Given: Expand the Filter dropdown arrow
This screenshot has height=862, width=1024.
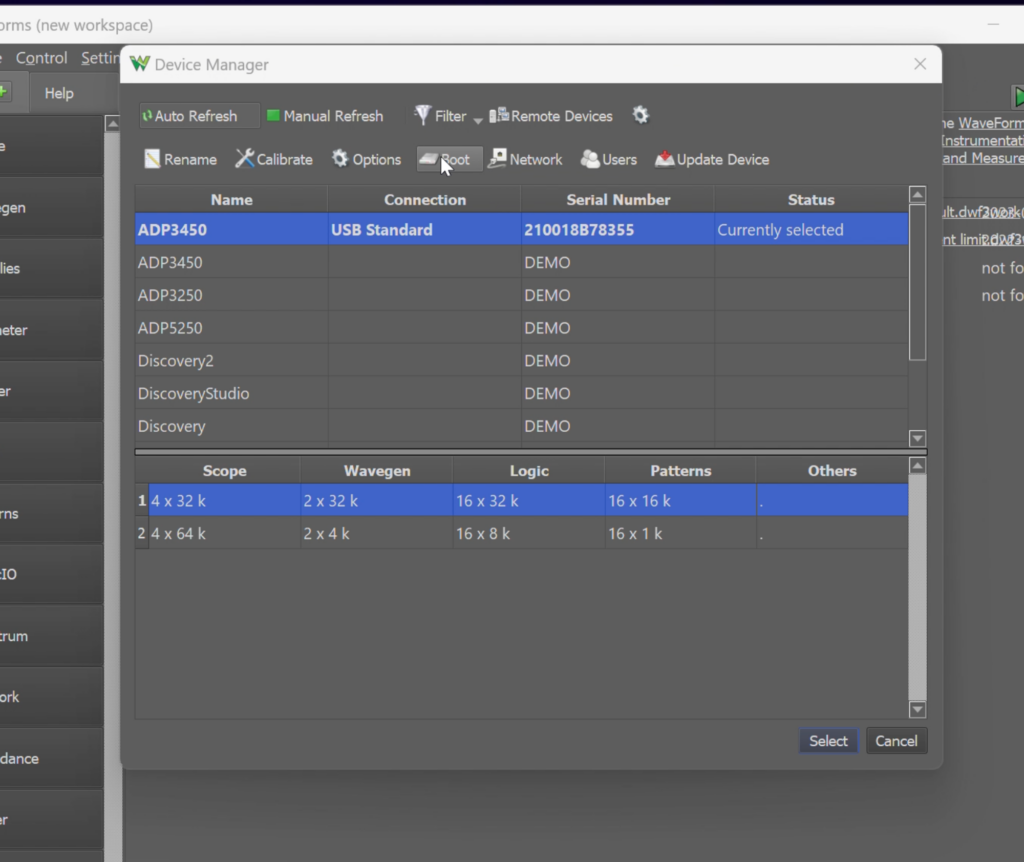Looking at the screenshot, I should [x=477, y=120].
